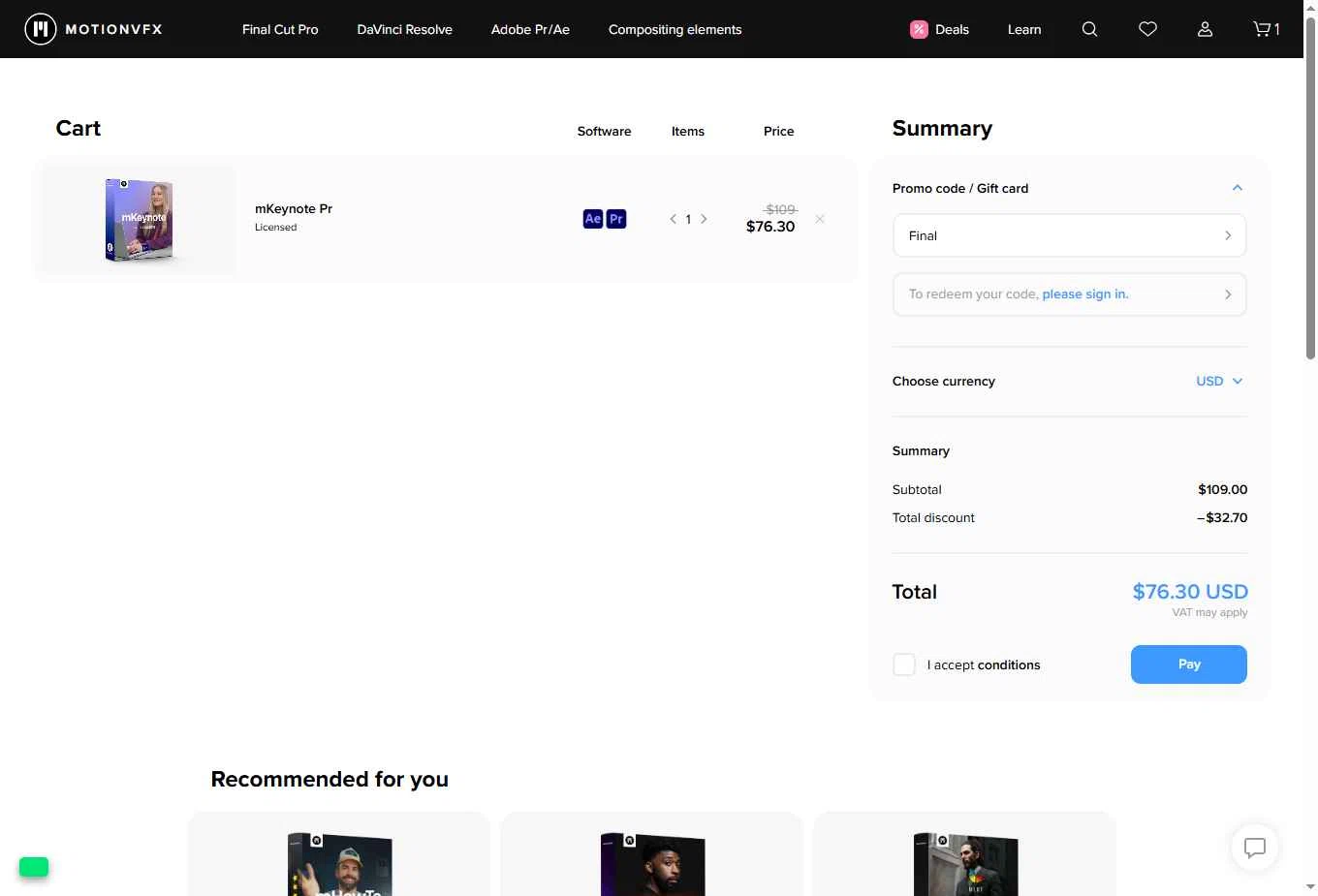Open Compositing elements menu
The height and width of the screenshot is (896, 1318).
(x=675, y=29)
